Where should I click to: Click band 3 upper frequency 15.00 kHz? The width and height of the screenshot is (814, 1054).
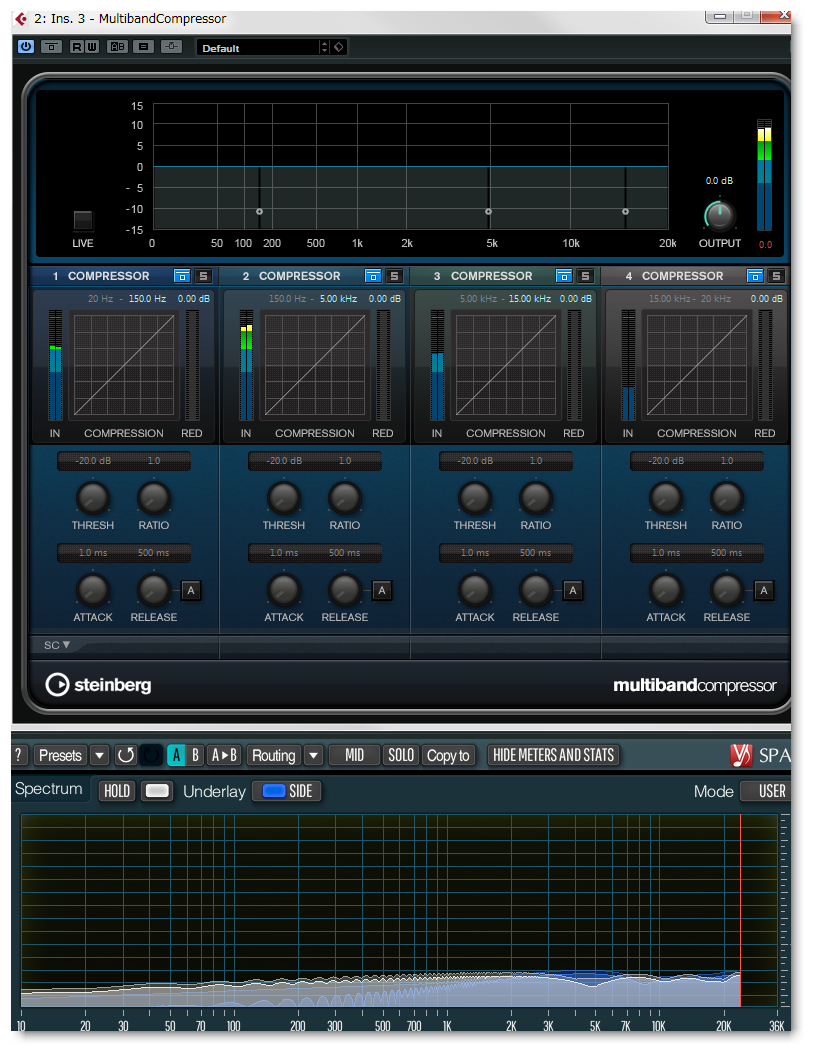click(x=529, y=298)
